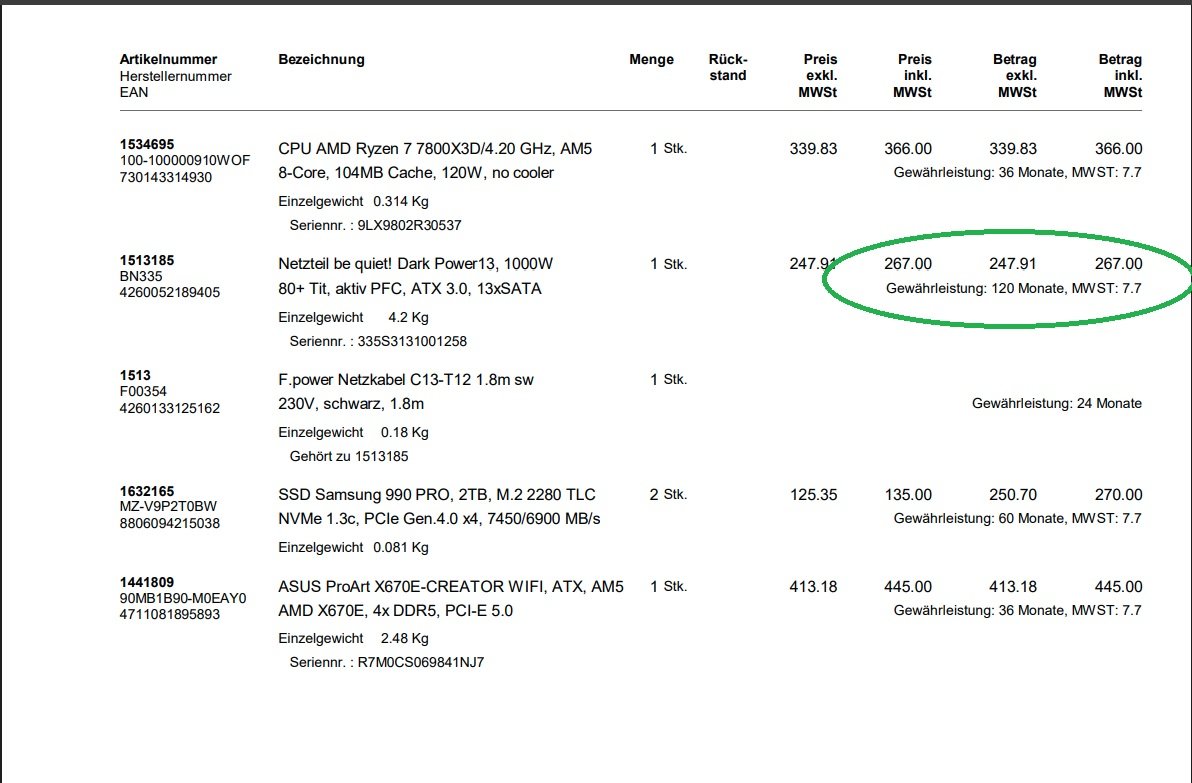
Task: Click the Netzteil amount 247.91 in Betrag exkl.
Action: coord(1013,264)
